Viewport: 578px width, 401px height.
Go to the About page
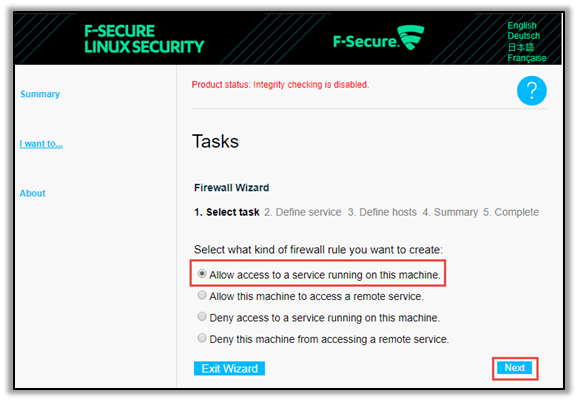tap(32, 193)
